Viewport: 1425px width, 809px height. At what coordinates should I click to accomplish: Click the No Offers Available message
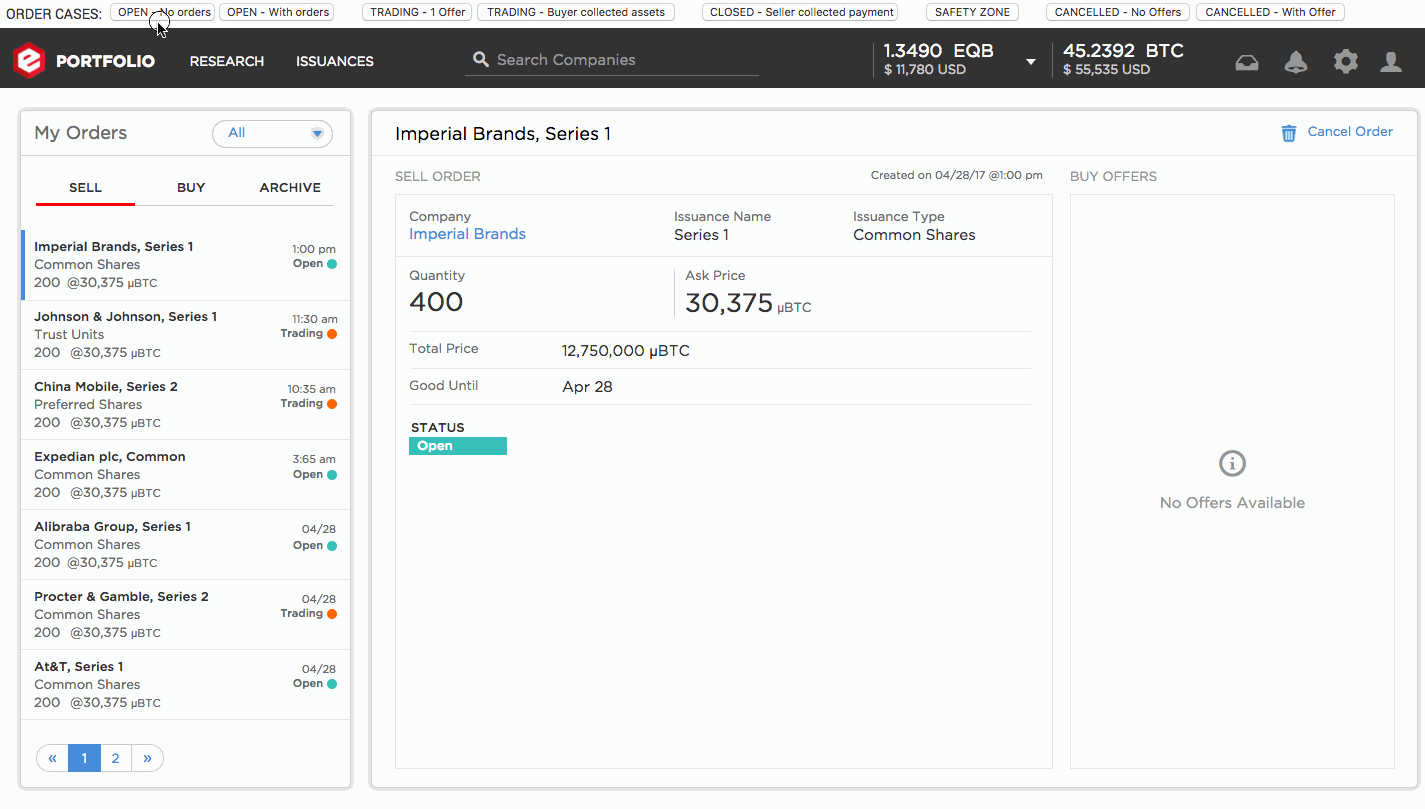click(1232, 503)
